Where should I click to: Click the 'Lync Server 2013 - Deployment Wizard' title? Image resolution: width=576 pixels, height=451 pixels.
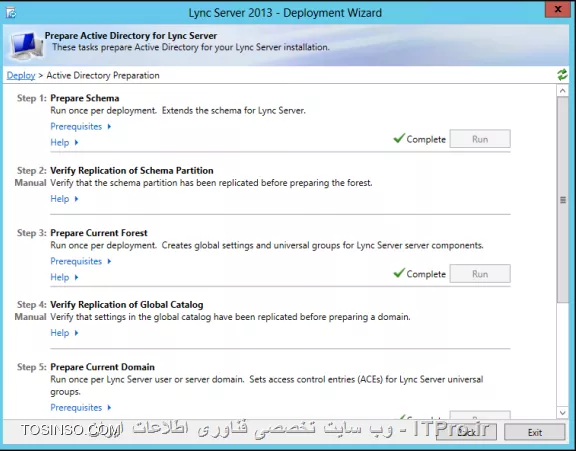tap(285, 13)
